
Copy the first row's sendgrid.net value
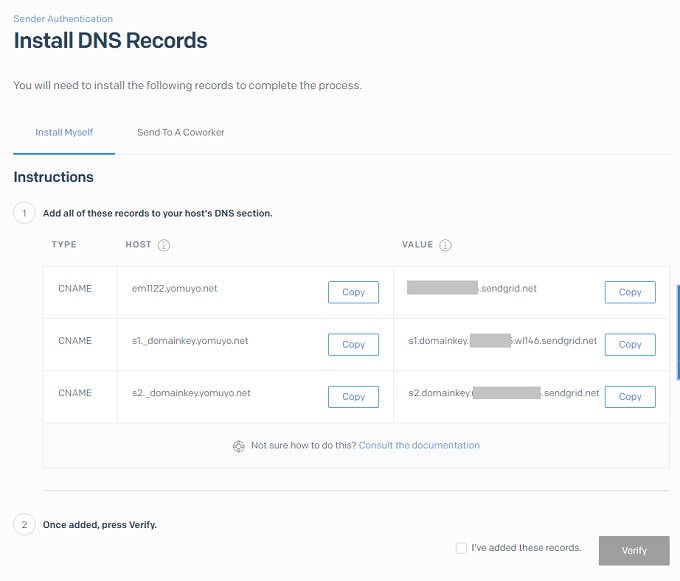coord(629,292)
